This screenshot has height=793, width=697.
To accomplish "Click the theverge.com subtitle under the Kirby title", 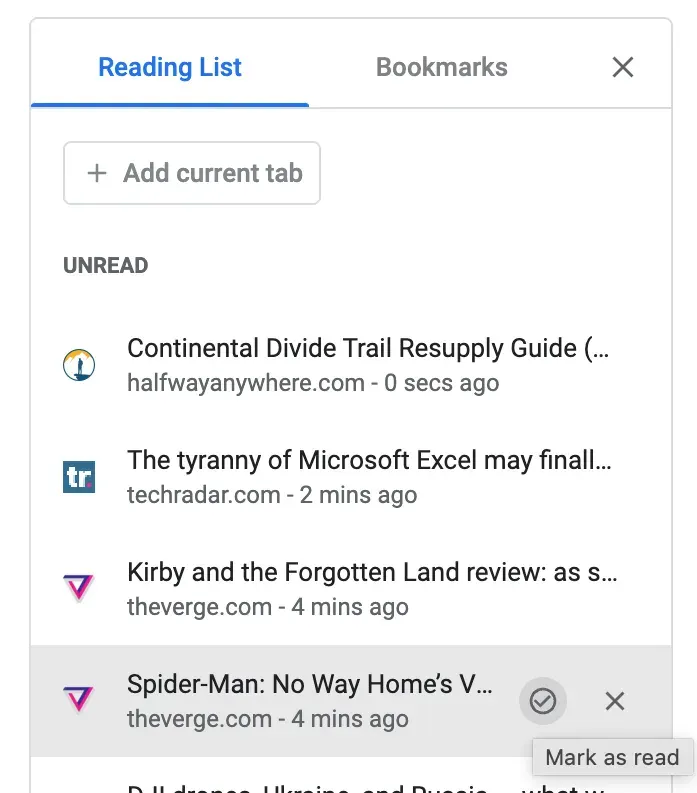I will point(268,607).
